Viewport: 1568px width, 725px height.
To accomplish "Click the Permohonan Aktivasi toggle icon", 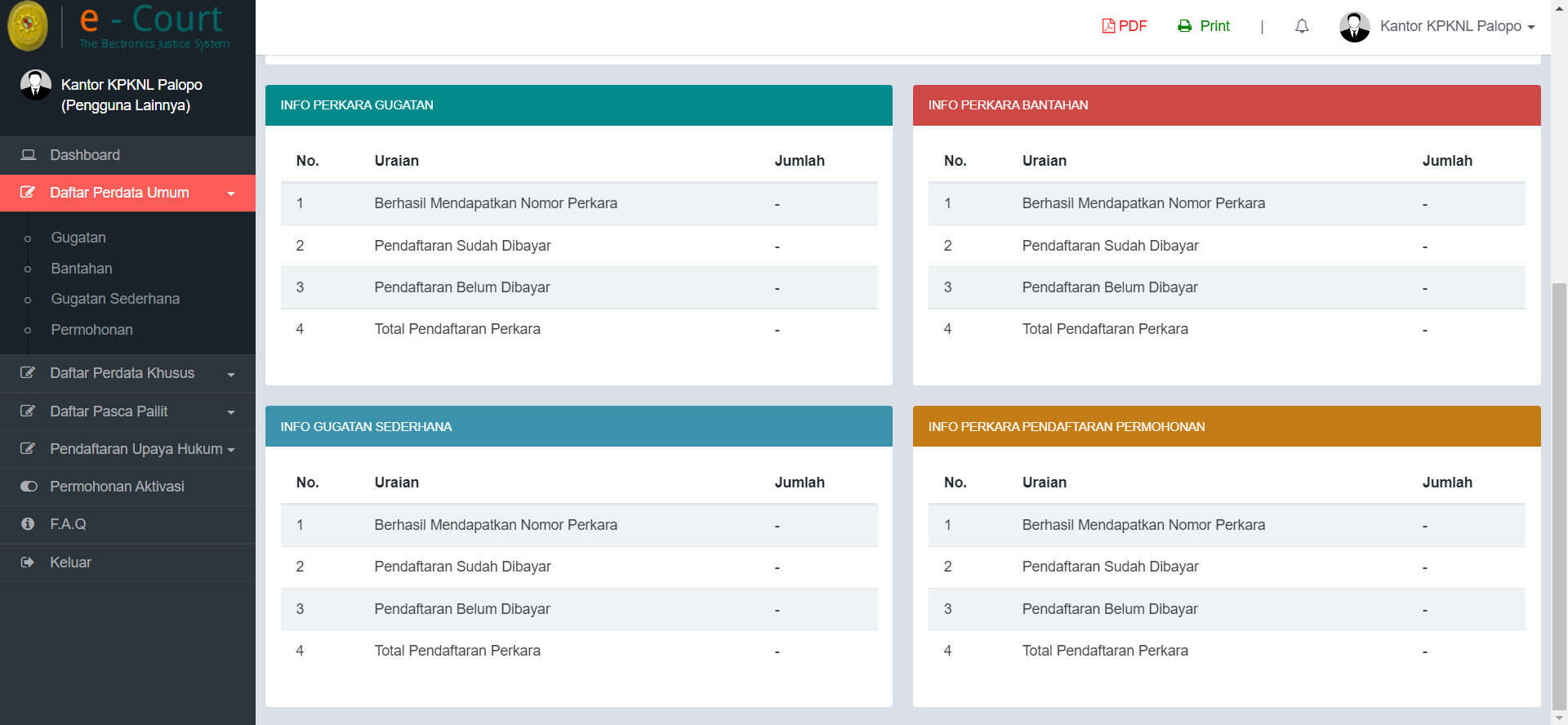I will (x=29, y=487).
